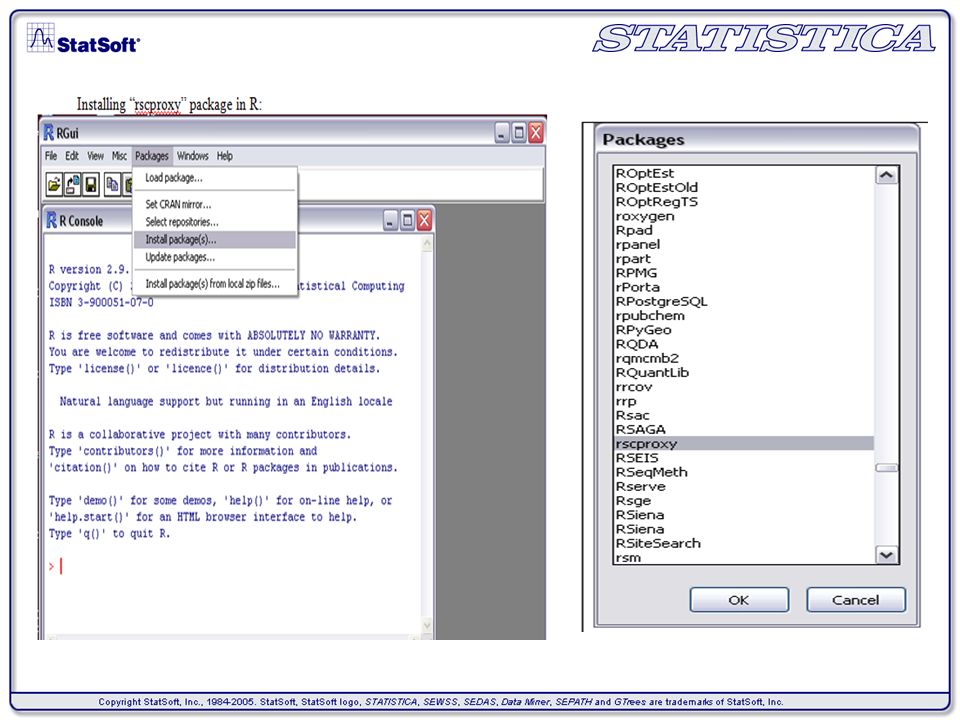Select RSEIS in the Packages list
Viewport: 960px width, 720px height.
744,458
